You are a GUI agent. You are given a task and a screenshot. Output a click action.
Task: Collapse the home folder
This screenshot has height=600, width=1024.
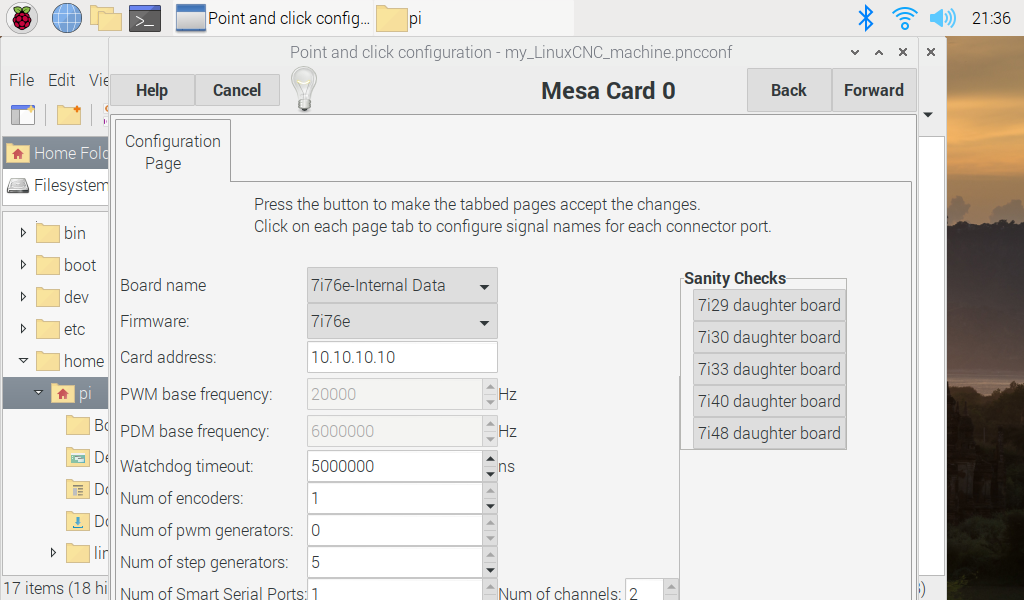(24, 360)
